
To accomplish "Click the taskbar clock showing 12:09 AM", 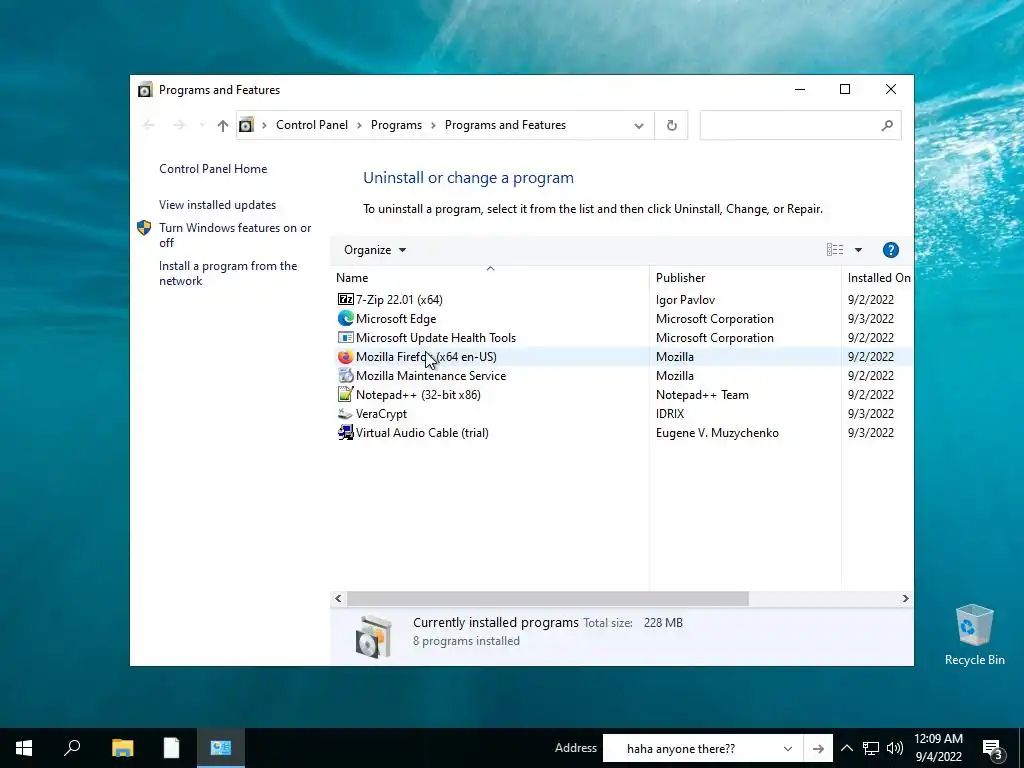I will pos(938,748).
